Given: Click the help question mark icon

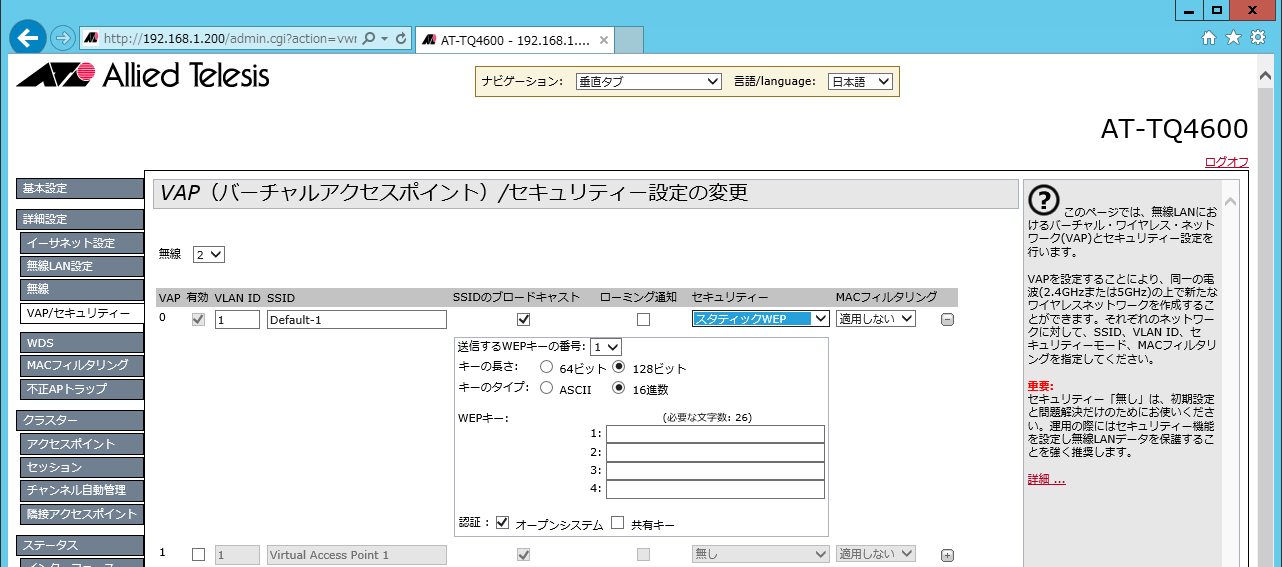Looking at the screenshot, I should (1043, 200).
